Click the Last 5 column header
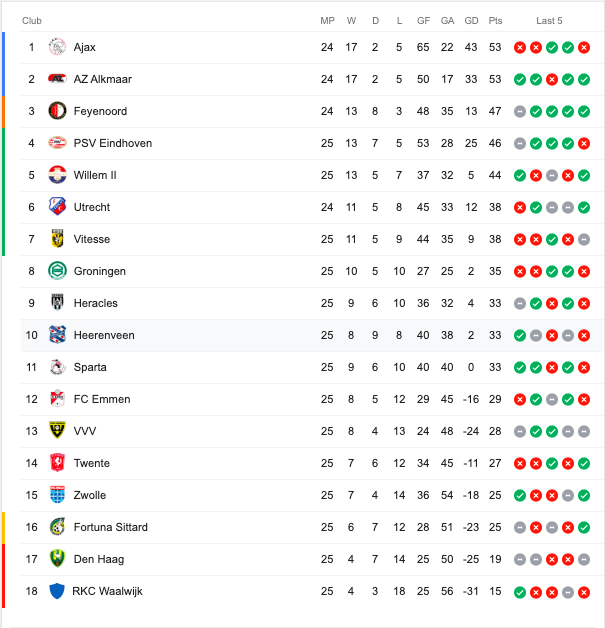 pyautogui.click(x=549, y=21)
